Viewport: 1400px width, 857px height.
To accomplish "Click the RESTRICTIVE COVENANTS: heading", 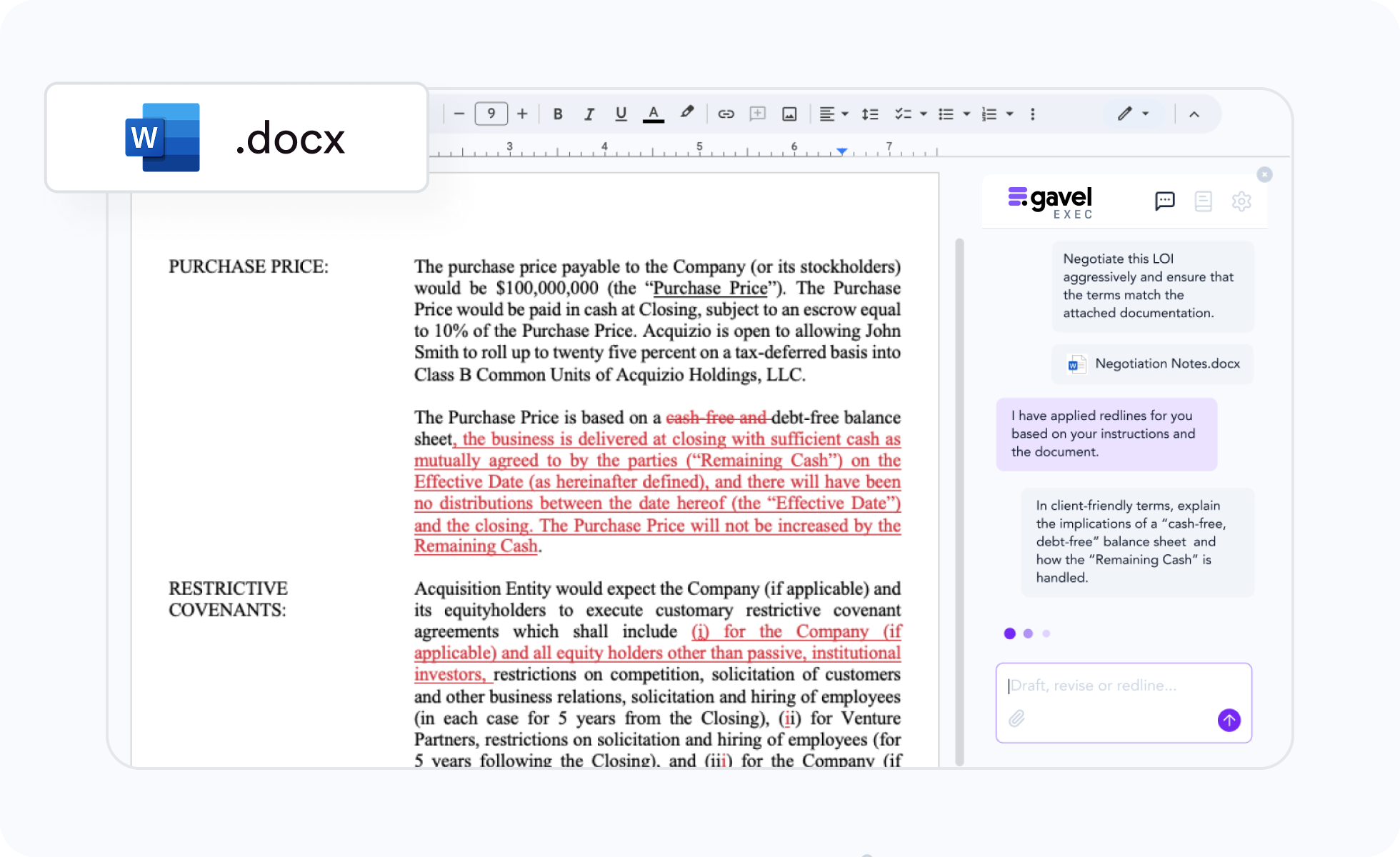I will pos(228,599).
